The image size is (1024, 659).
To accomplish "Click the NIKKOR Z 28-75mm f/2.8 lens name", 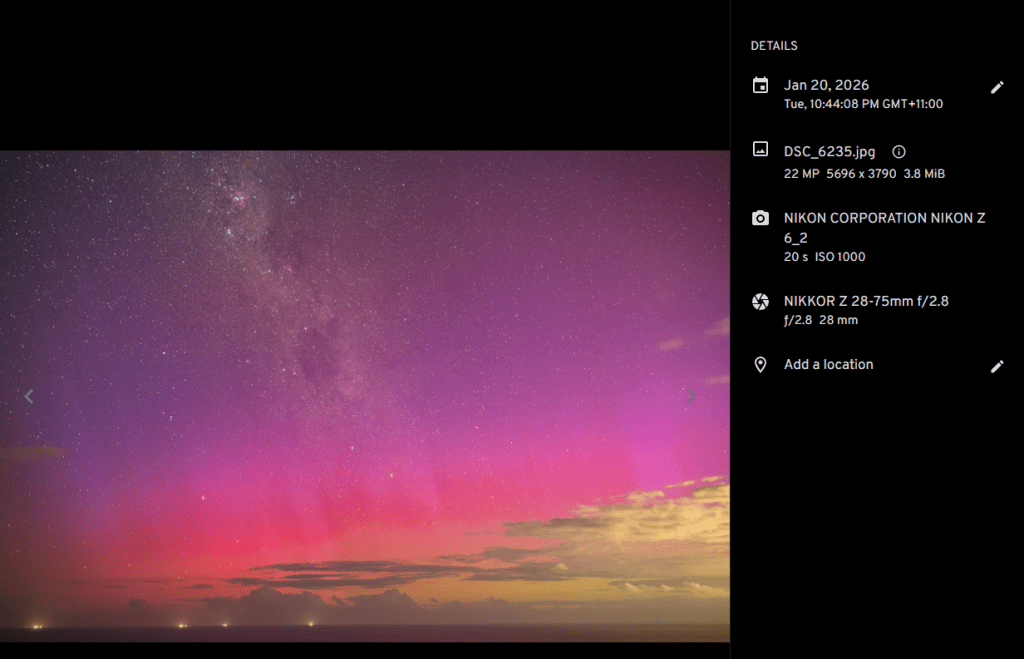I will click(x=866, y=301).
